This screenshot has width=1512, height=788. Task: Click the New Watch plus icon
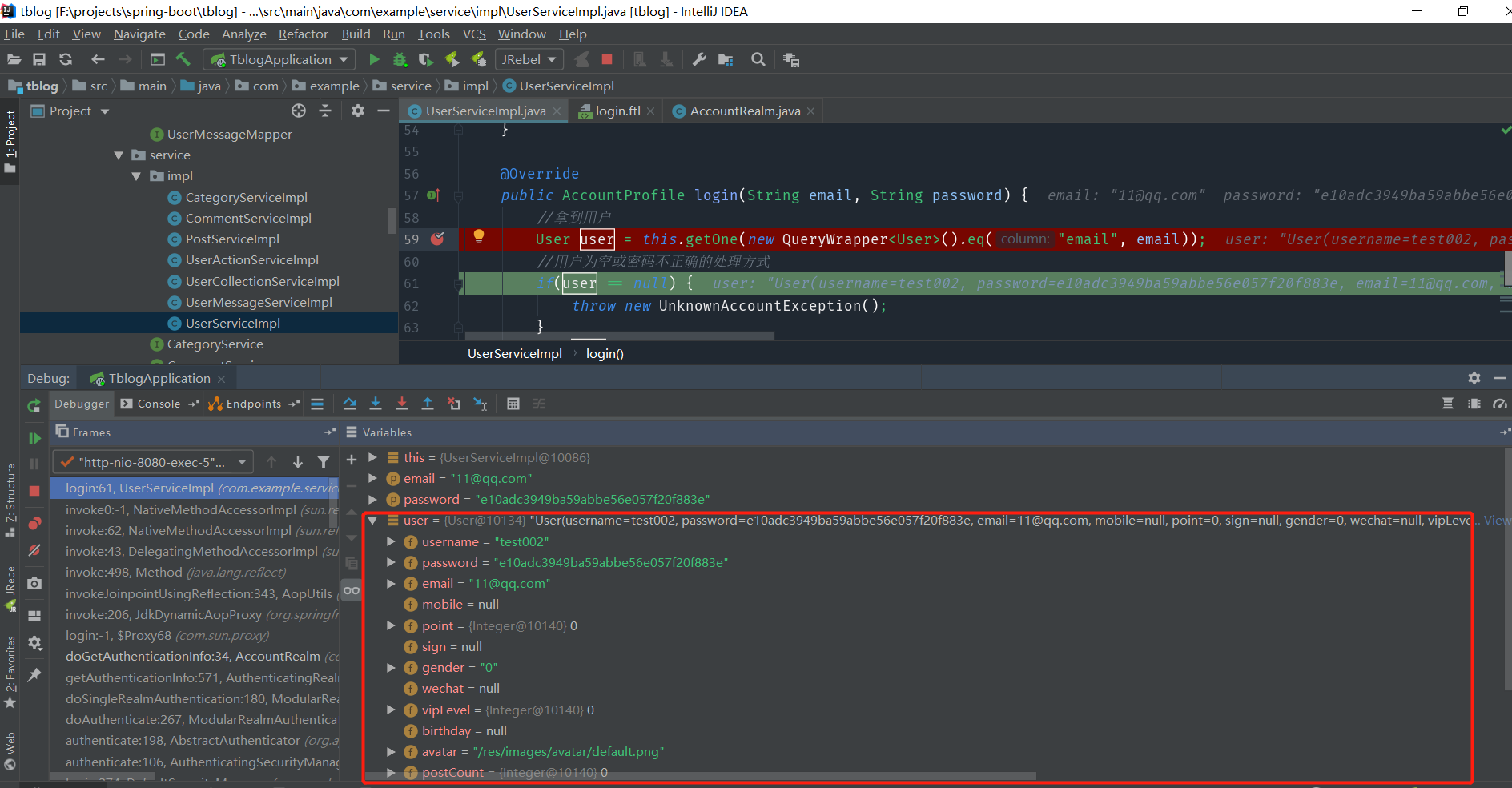(351, 460)
